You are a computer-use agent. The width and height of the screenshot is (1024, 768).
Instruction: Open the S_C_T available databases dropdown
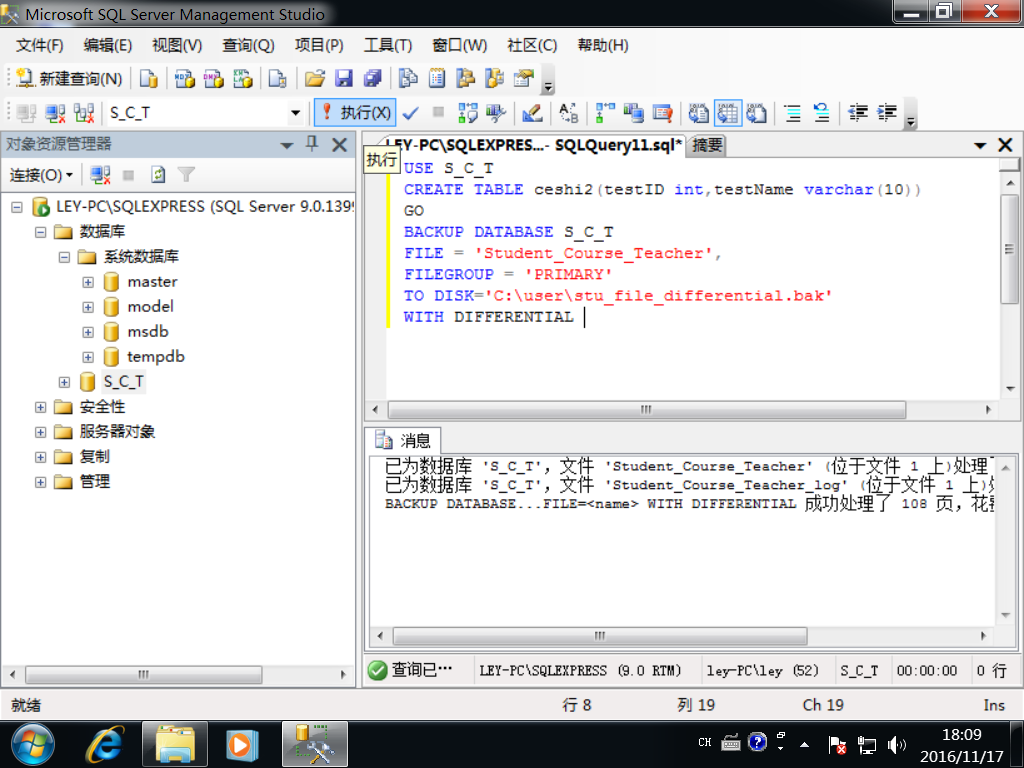295,113
